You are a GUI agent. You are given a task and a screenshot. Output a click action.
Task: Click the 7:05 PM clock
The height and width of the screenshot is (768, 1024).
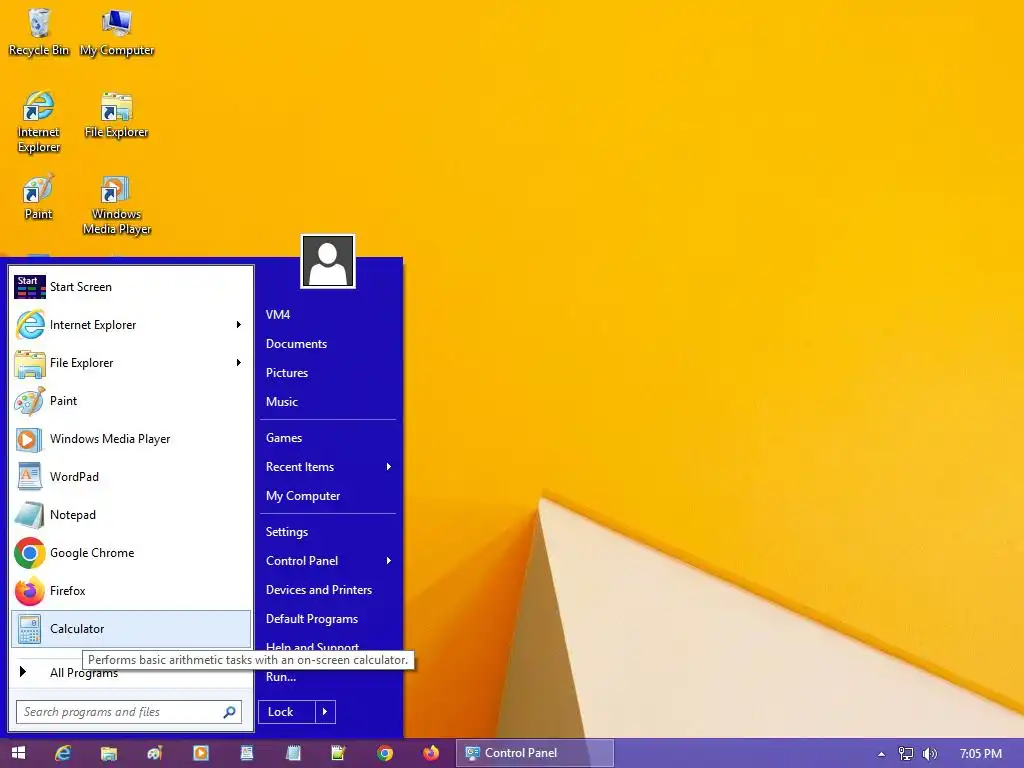coord(981,754)
